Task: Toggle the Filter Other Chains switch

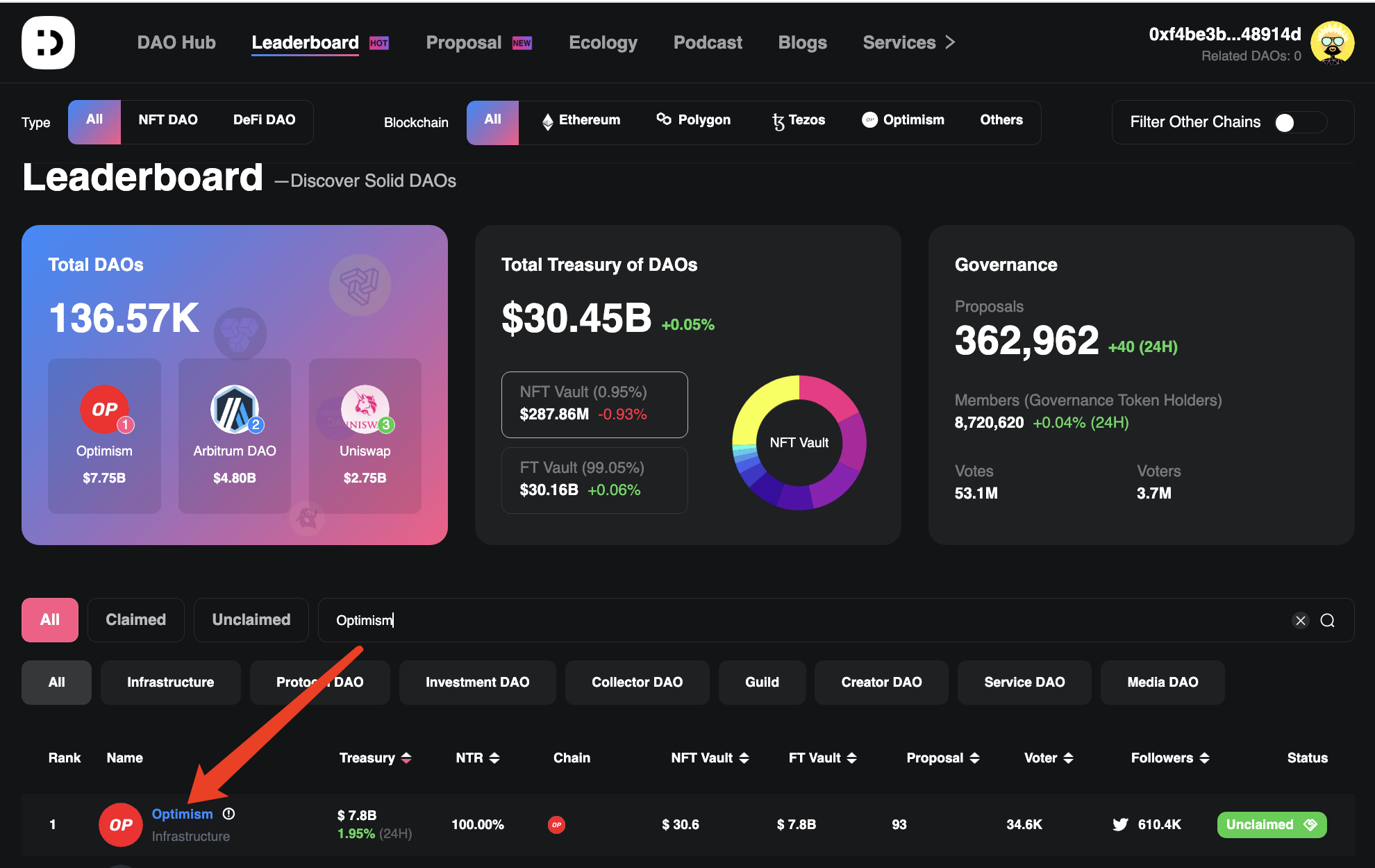Action: pyautogui.click(x=1299, y=122)
